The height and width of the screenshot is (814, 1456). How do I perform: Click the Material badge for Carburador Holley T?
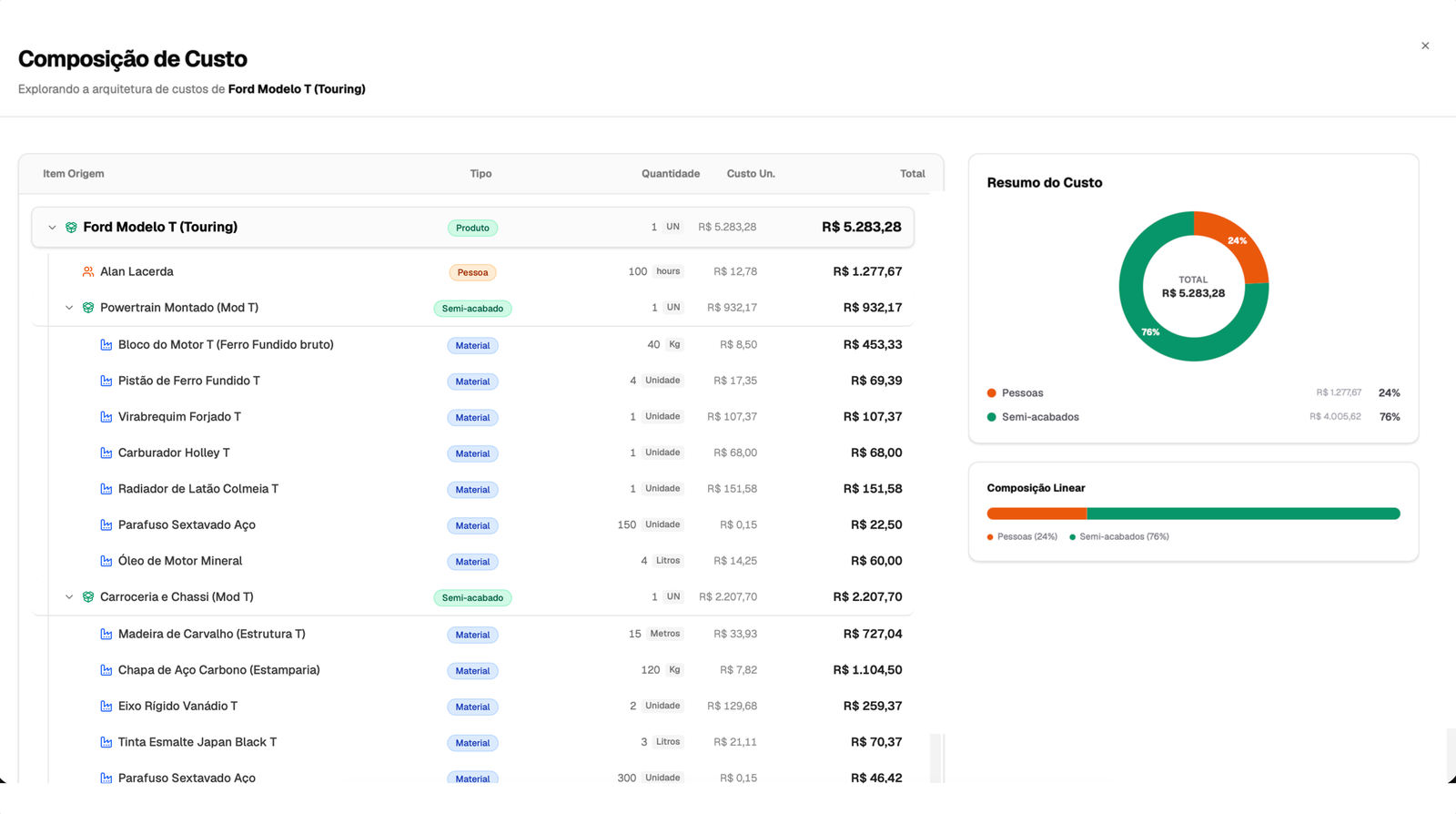pyautogui.click(x=472, y=453)
